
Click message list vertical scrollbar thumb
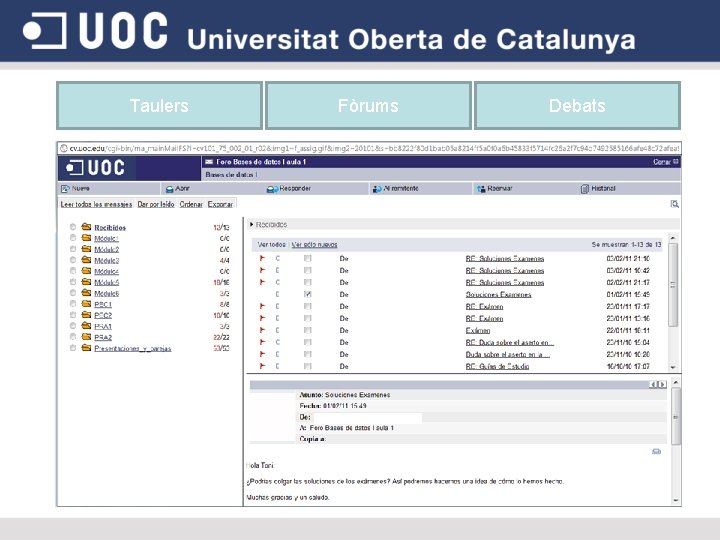click(673, 285)
